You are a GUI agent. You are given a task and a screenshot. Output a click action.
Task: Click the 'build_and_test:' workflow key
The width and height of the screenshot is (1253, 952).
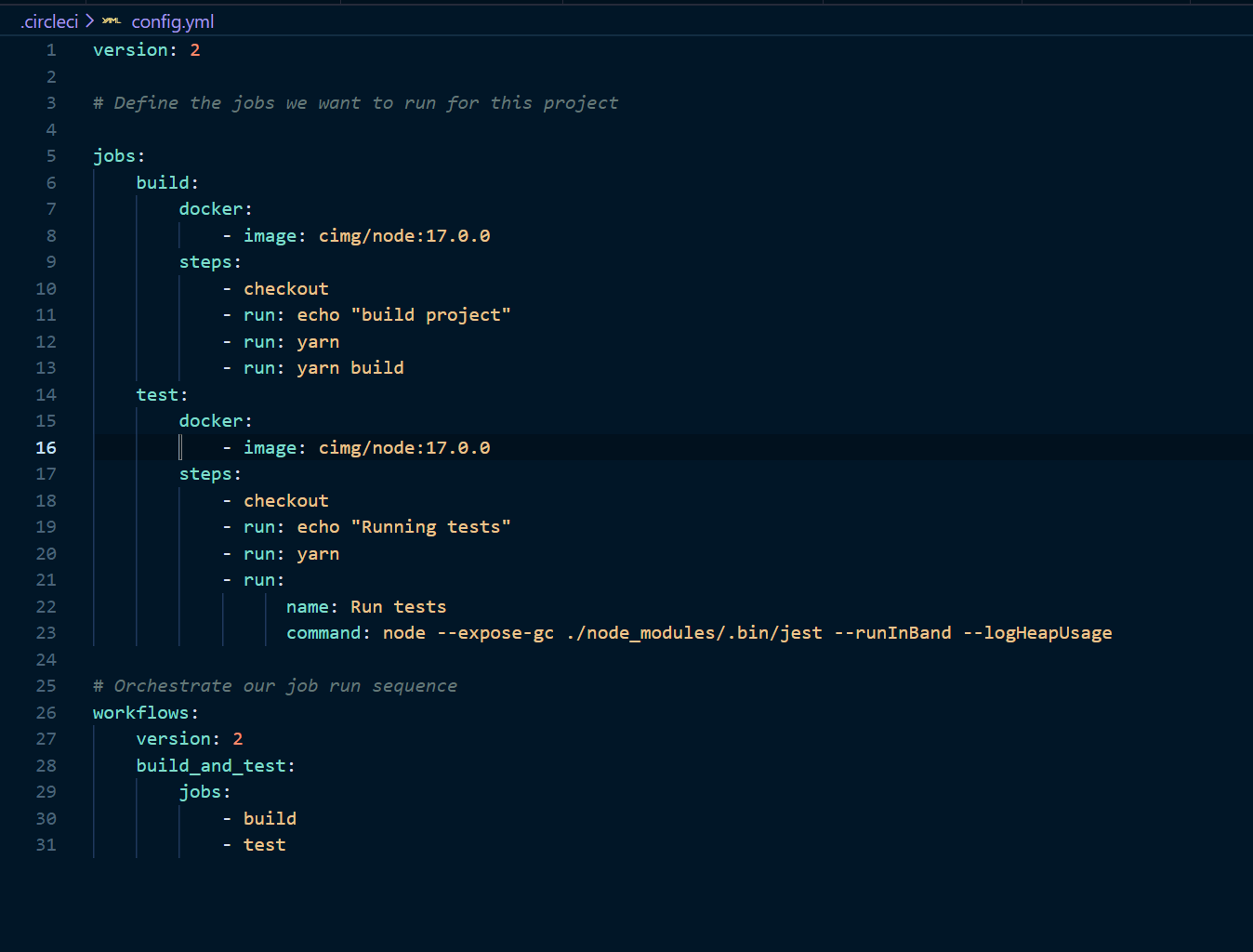[x=215, y=766]
